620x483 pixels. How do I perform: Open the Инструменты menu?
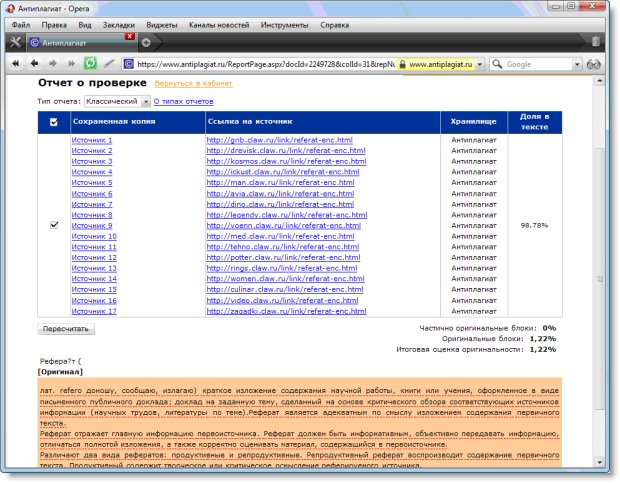tap(284, 25)
